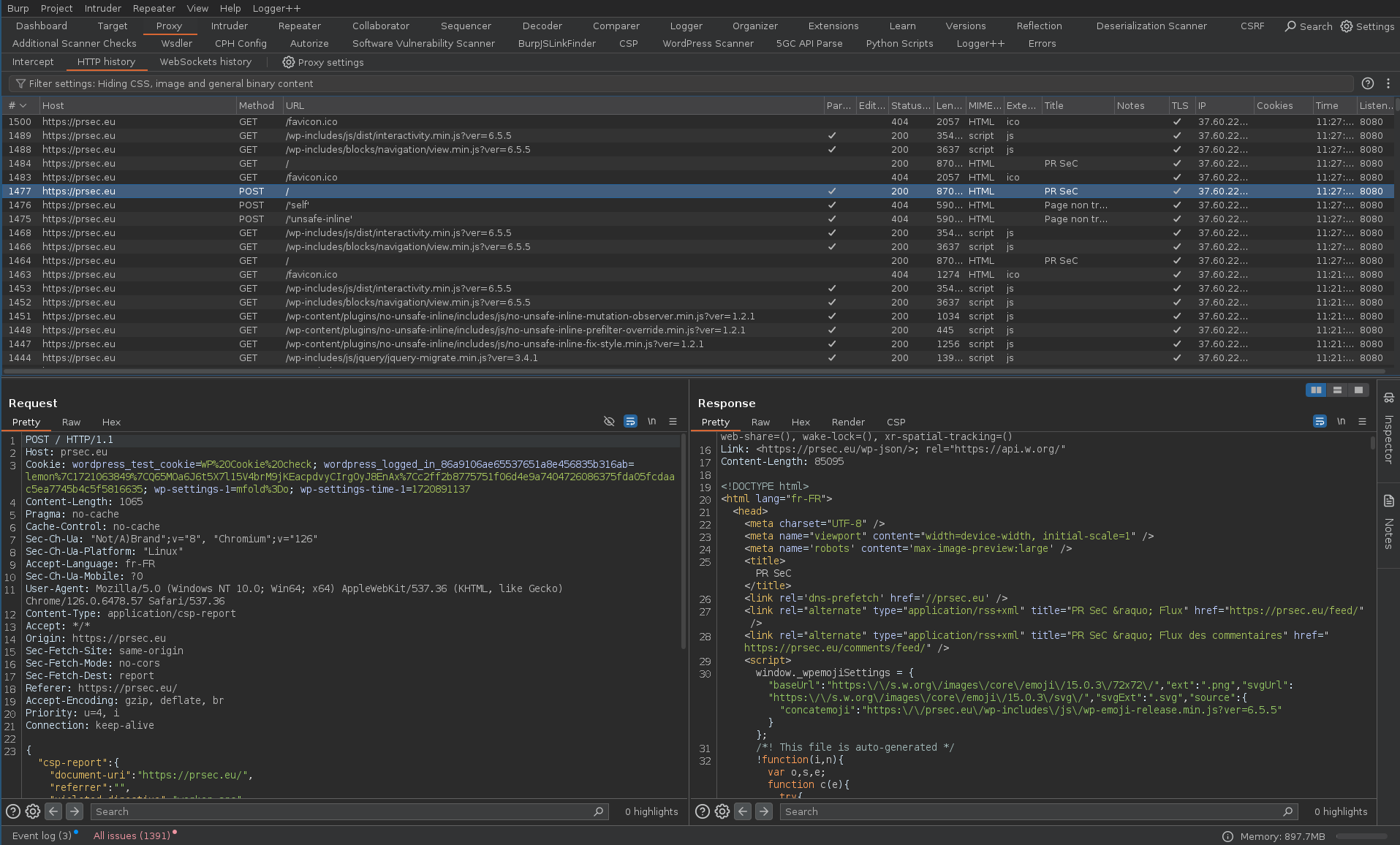Click the # column sort arrow
1400x845 pixels.
[23, 106]
